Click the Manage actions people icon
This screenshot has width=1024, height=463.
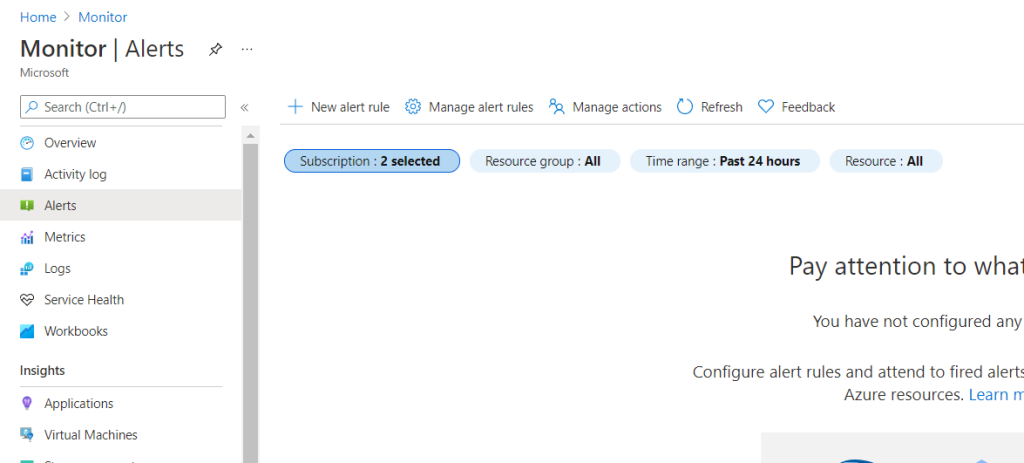[556, 107]
